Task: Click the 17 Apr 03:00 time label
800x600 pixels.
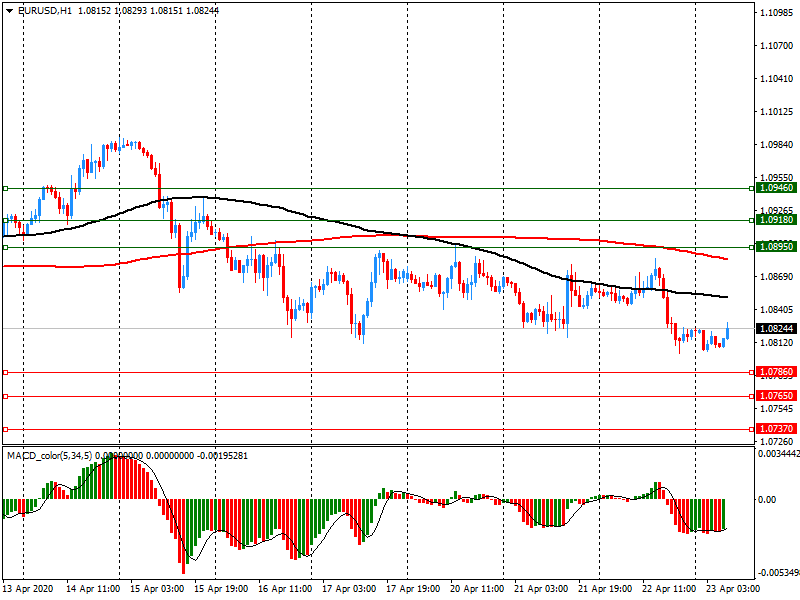Action: (x=349, y=589)
